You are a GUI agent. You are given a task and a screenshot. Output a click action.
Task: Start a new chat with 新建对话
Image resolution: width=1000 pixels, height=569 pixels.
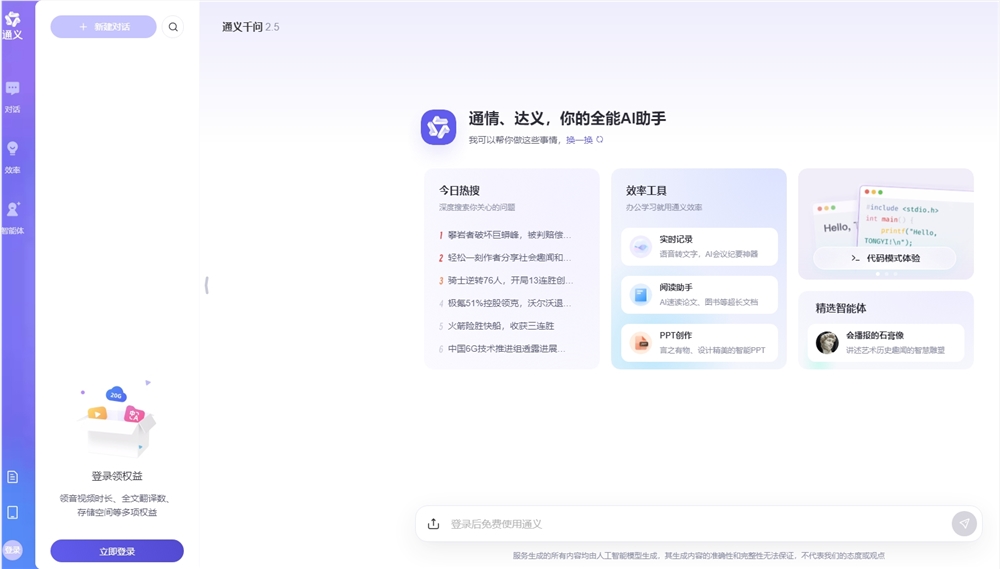pos(103,27)
